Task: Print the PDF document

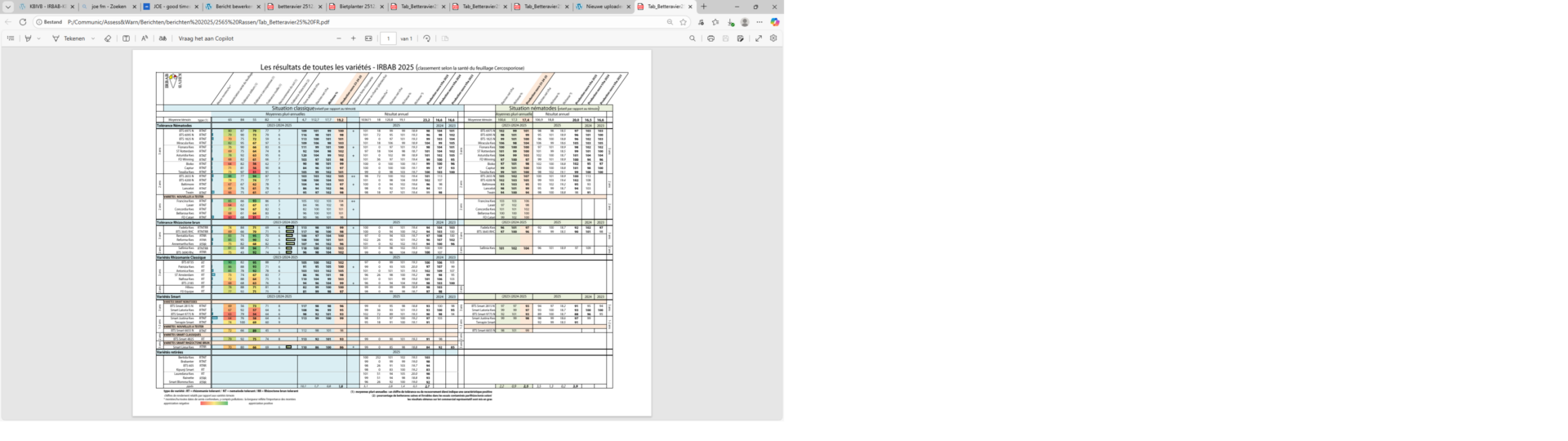Action: [710, 38]
